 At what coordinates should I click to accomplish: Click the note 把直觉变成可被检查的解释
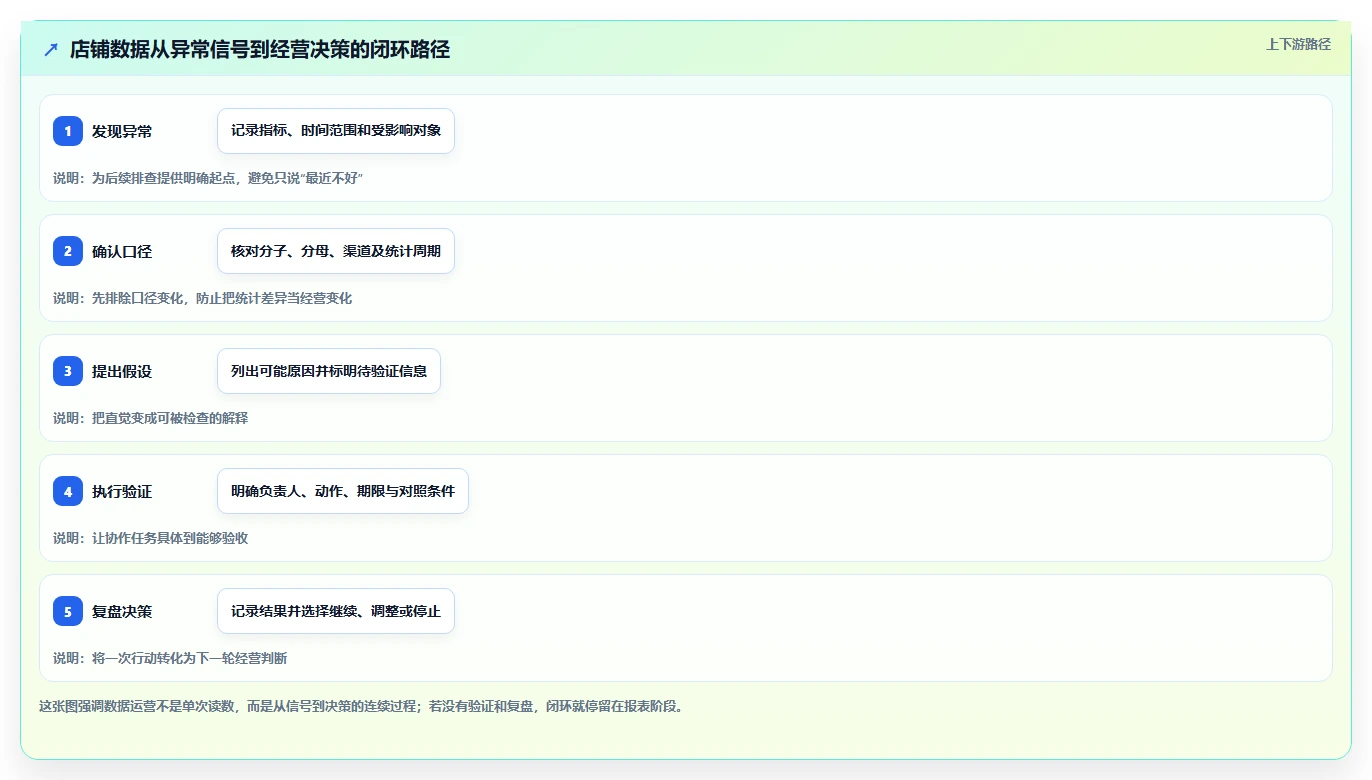click(151, 418)
